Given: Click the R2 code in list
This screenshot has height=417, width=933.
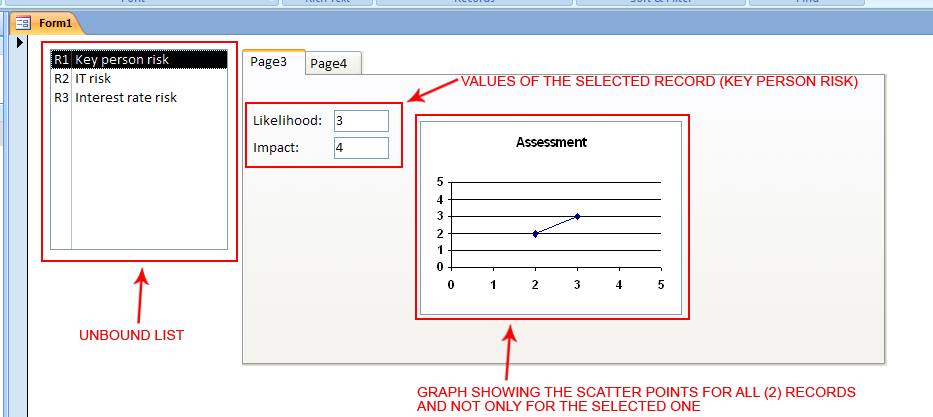Looking at the screenshot, I should 61,78.
